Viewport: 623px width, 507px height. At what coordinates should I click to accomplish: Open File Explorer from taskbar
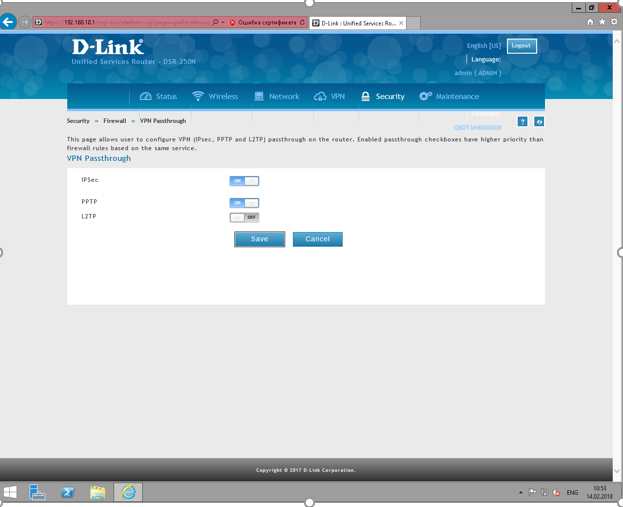pos(98,492)
